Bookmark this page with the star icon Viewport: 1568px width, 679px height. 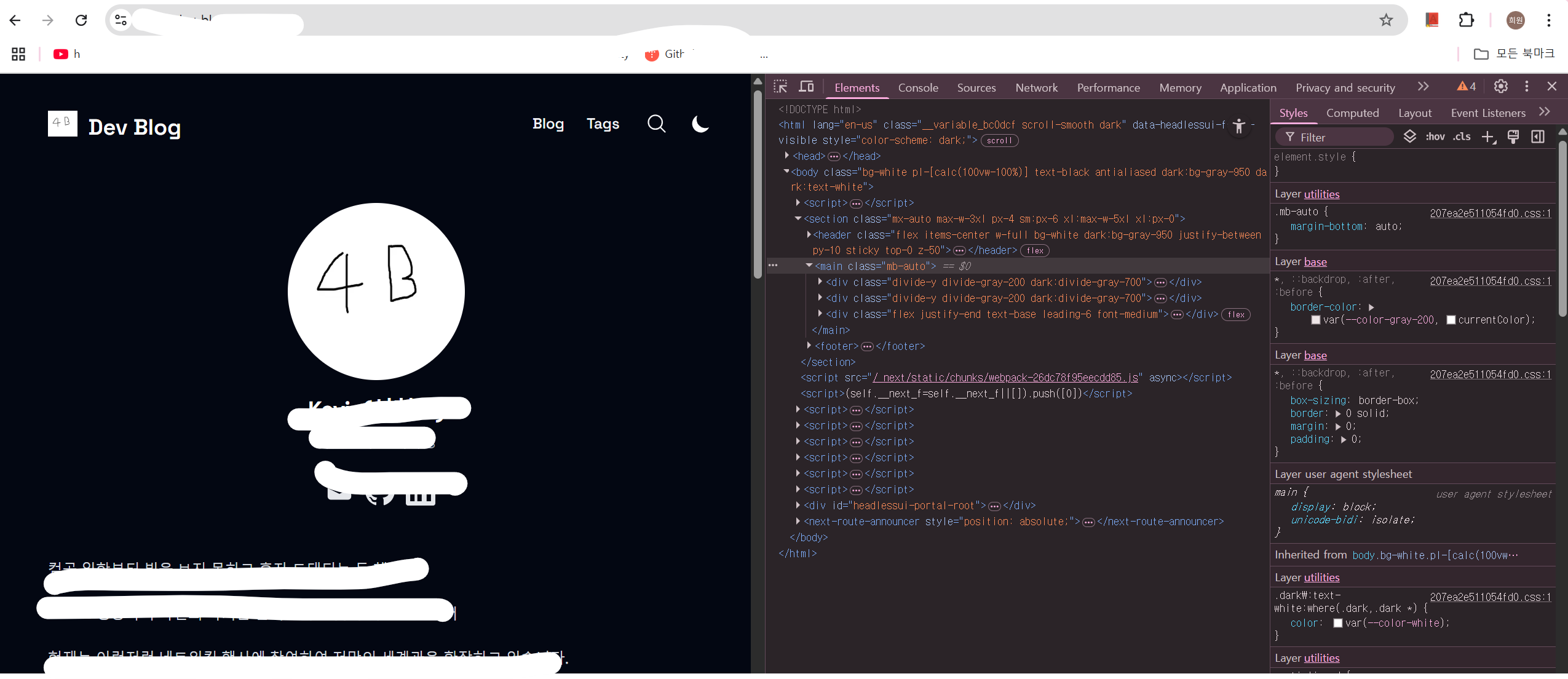tap(1386, 20)
